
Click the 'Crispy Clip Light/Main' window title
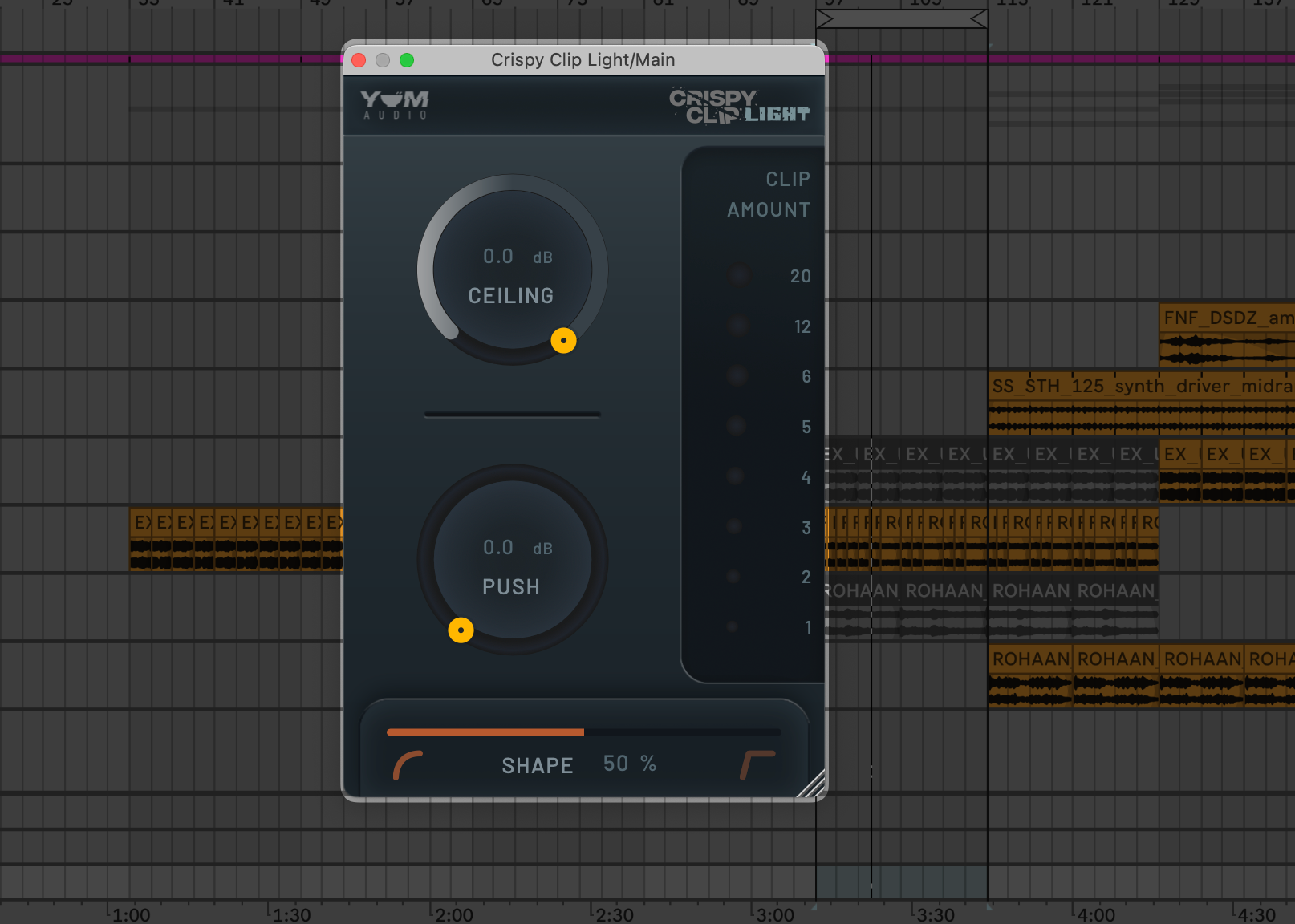(583, 60)
